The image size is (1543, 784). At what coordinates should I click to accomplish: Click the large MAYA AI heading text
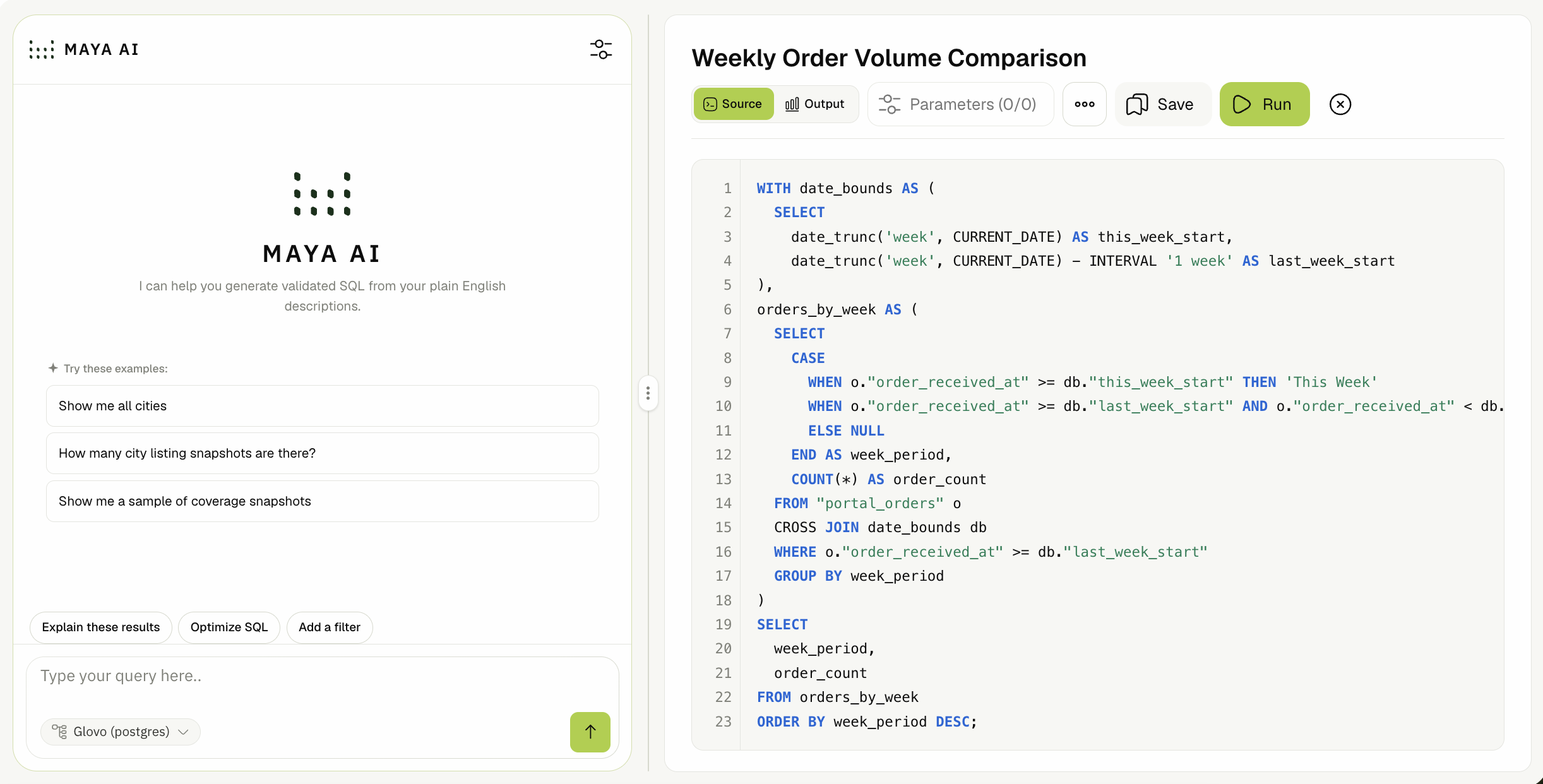tap(322, 254)
